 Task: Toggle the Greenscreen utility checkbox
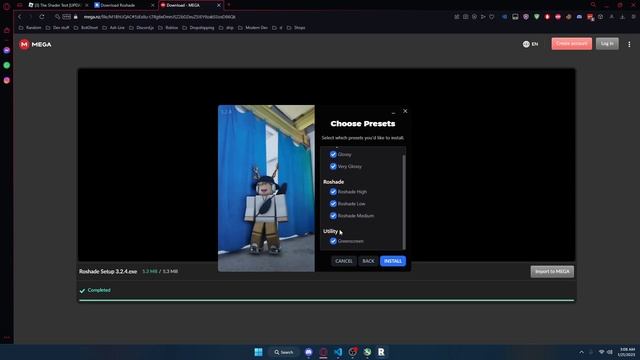coord(333,241)
